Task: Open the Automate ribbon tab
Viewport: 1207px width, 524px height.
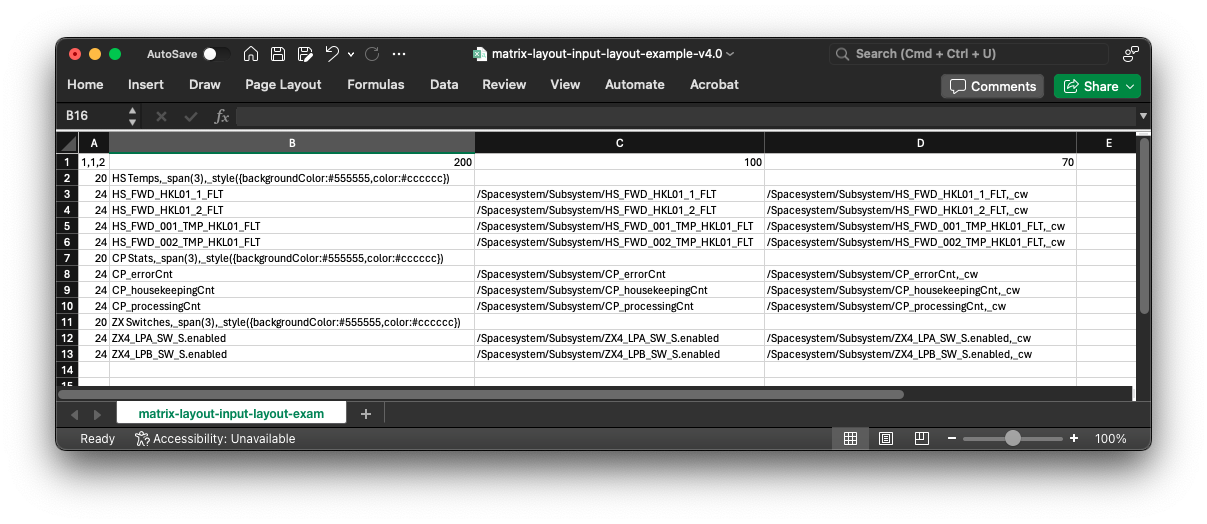Action: pos(635,85)
